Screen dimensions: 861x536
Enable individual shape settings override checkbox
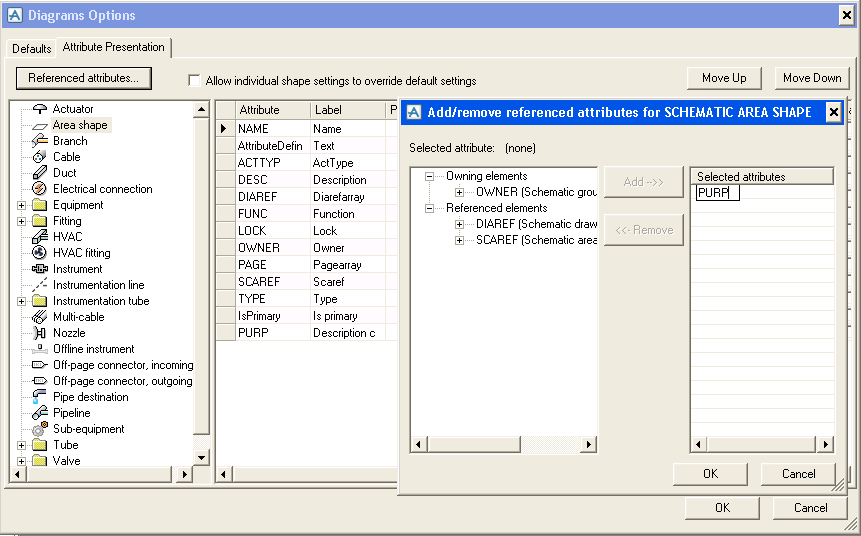[195, 81]
